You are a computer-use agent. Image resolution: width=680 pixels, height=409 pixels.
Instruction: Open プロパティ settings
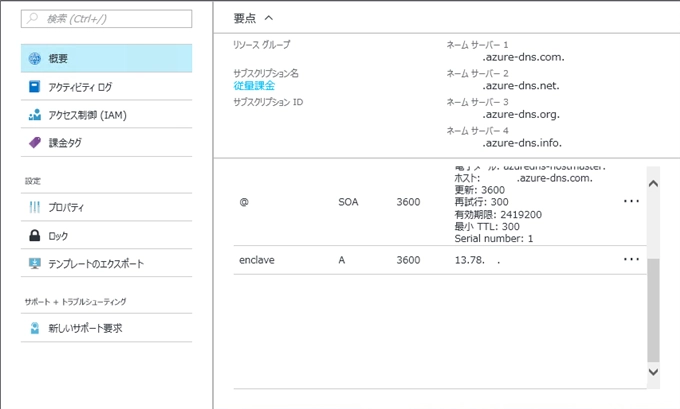106,207
